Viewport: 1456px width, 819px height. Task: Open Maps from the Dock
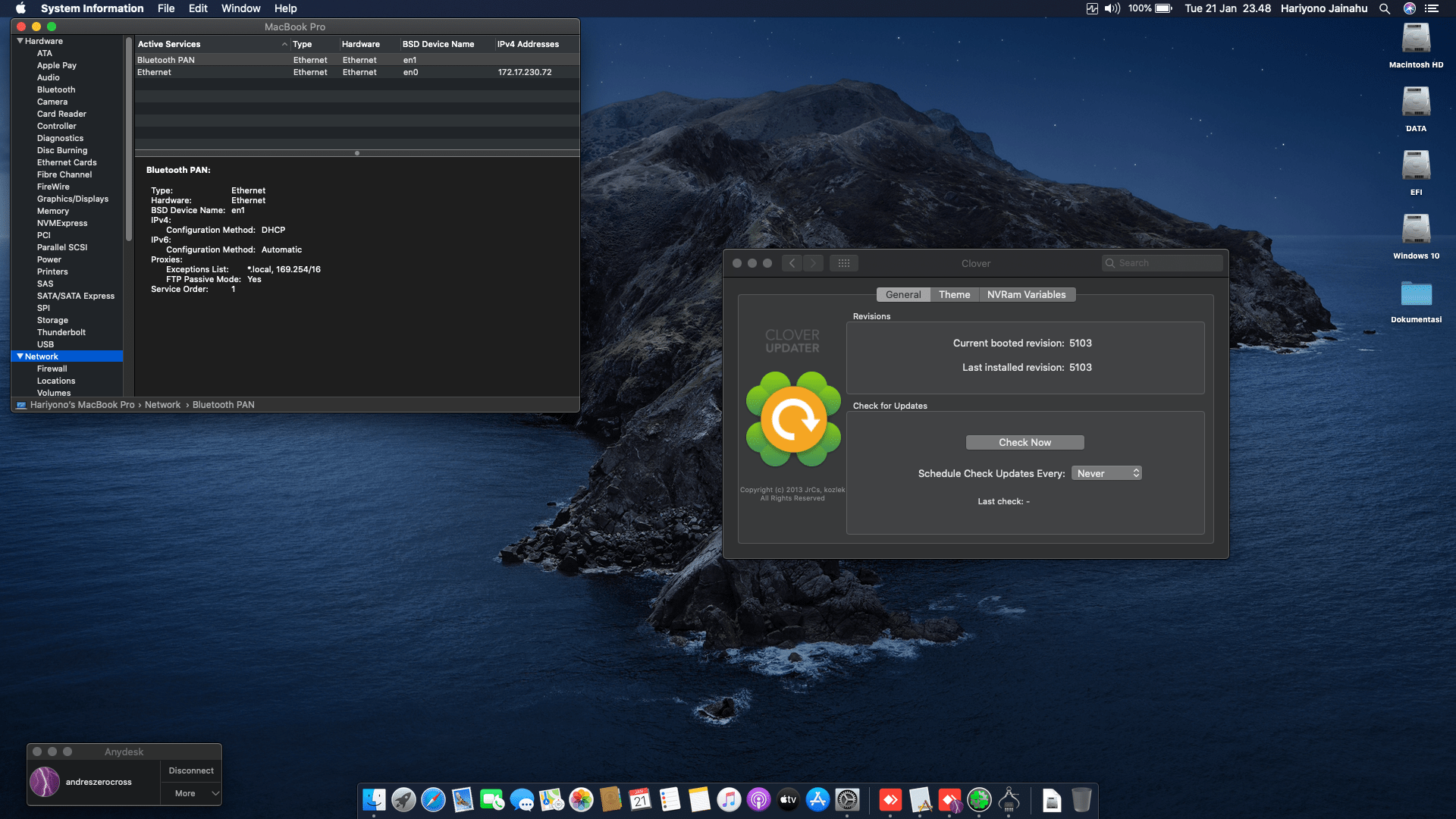(551, 799)
